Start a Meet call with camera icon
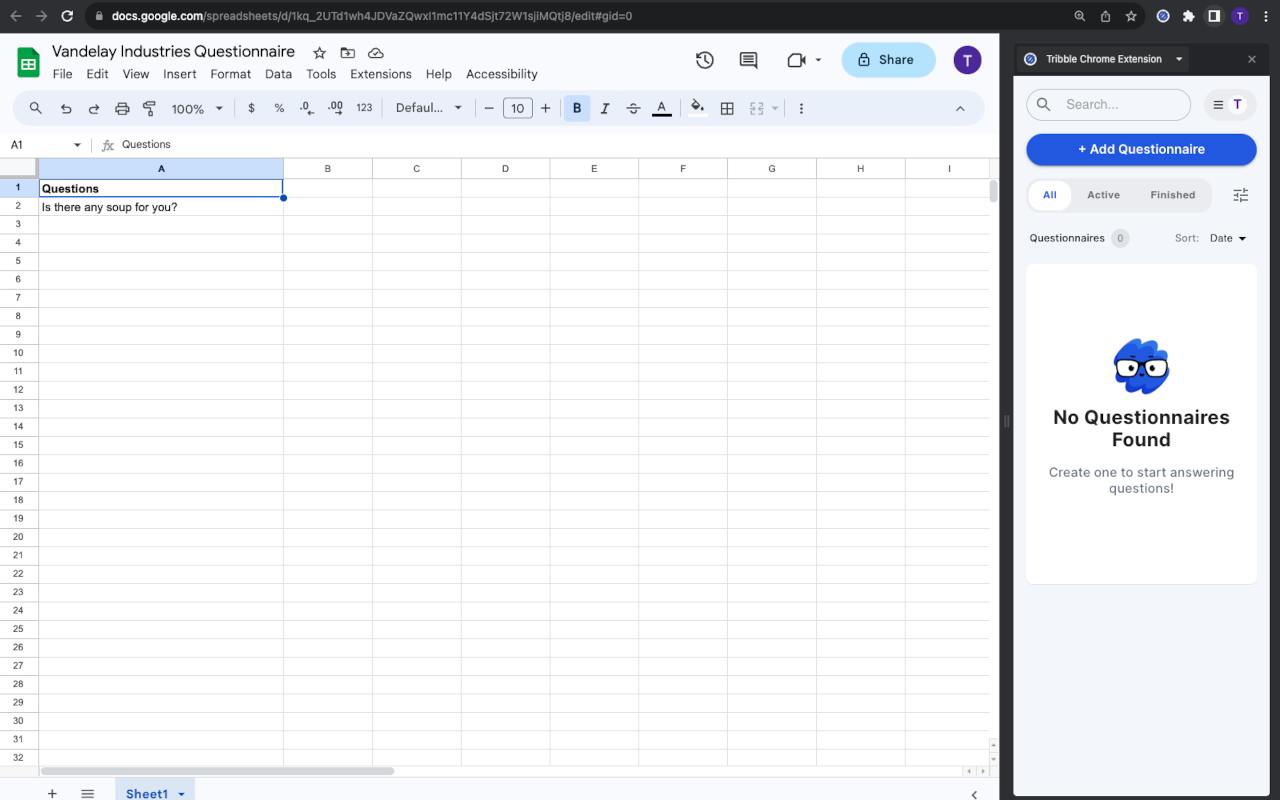Screen dimensions: 1280x800 (x=796, y=60)
